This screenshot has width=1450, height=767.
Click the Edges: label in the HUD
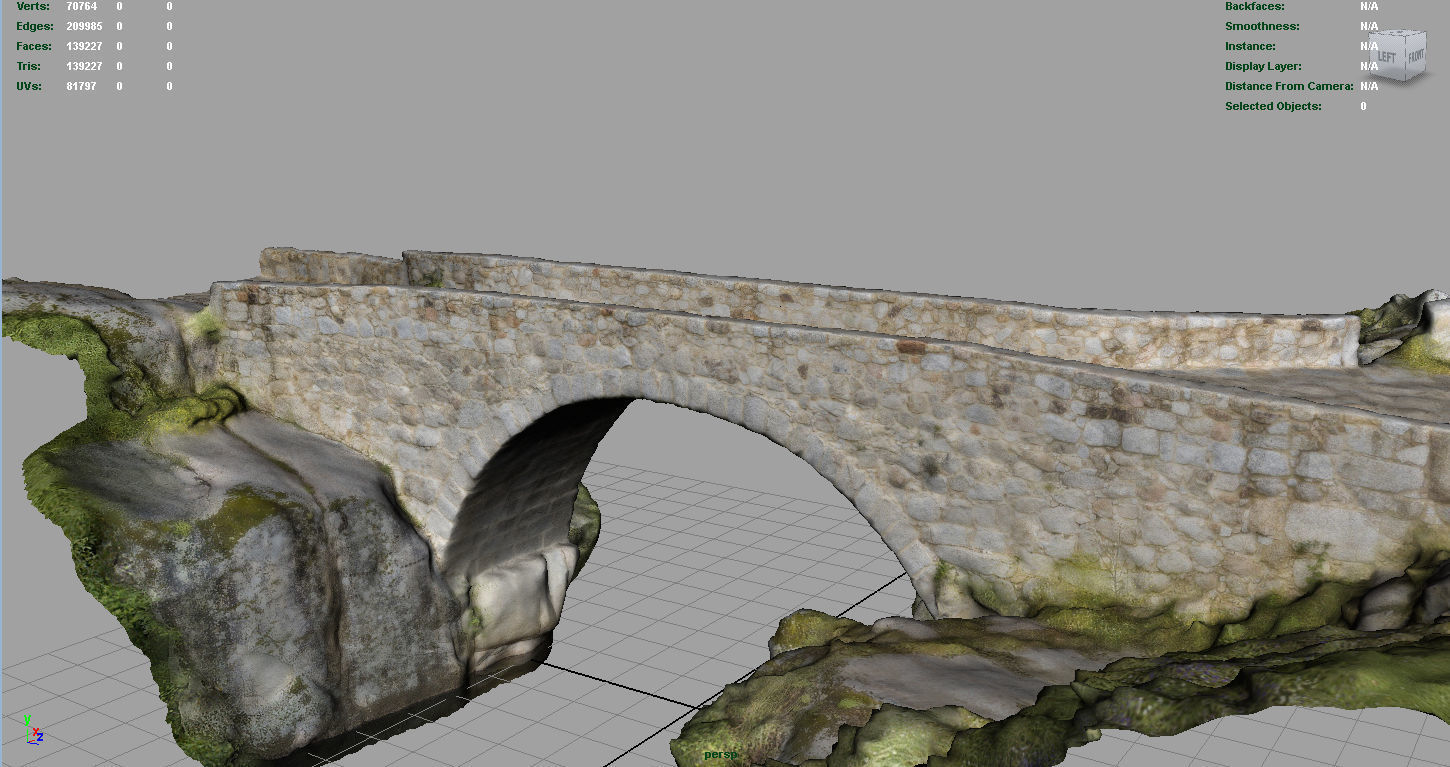(x=35, y=26)
